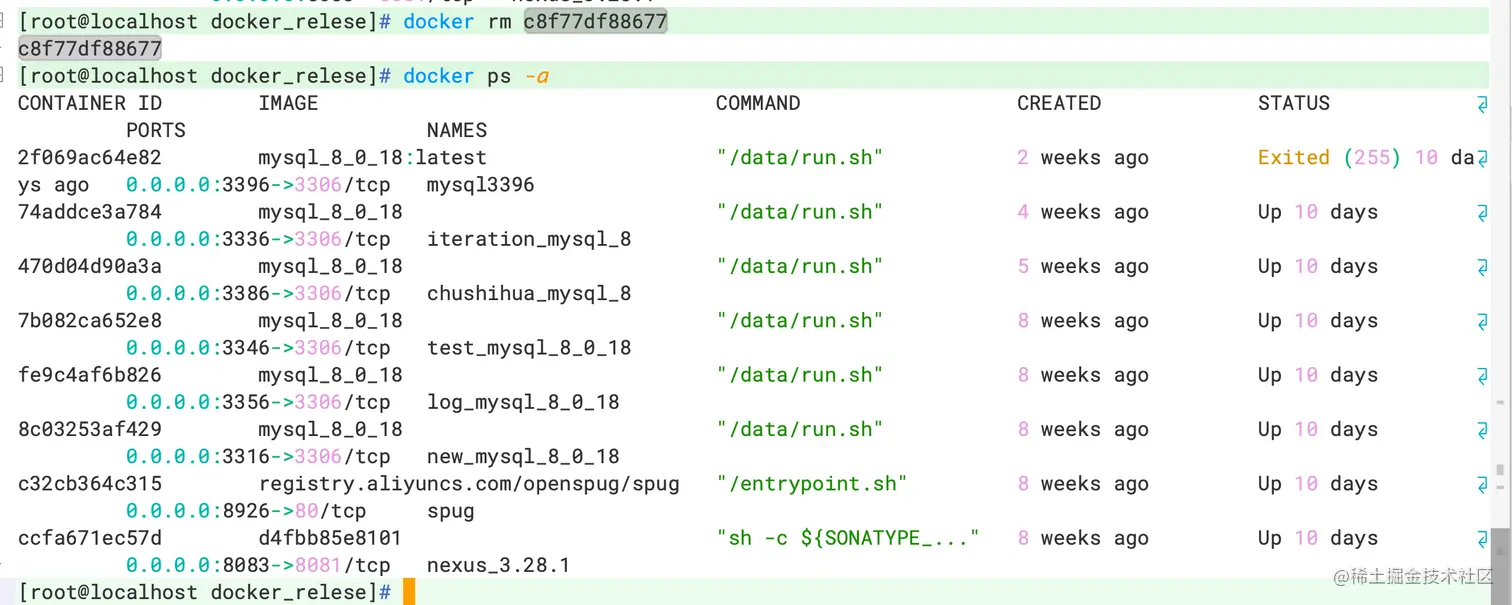This screenshot has height=605, width=1512.
Task: Click the registry.aliyuncs.com/openspug/spug image name
Action: tap(469, 484)
